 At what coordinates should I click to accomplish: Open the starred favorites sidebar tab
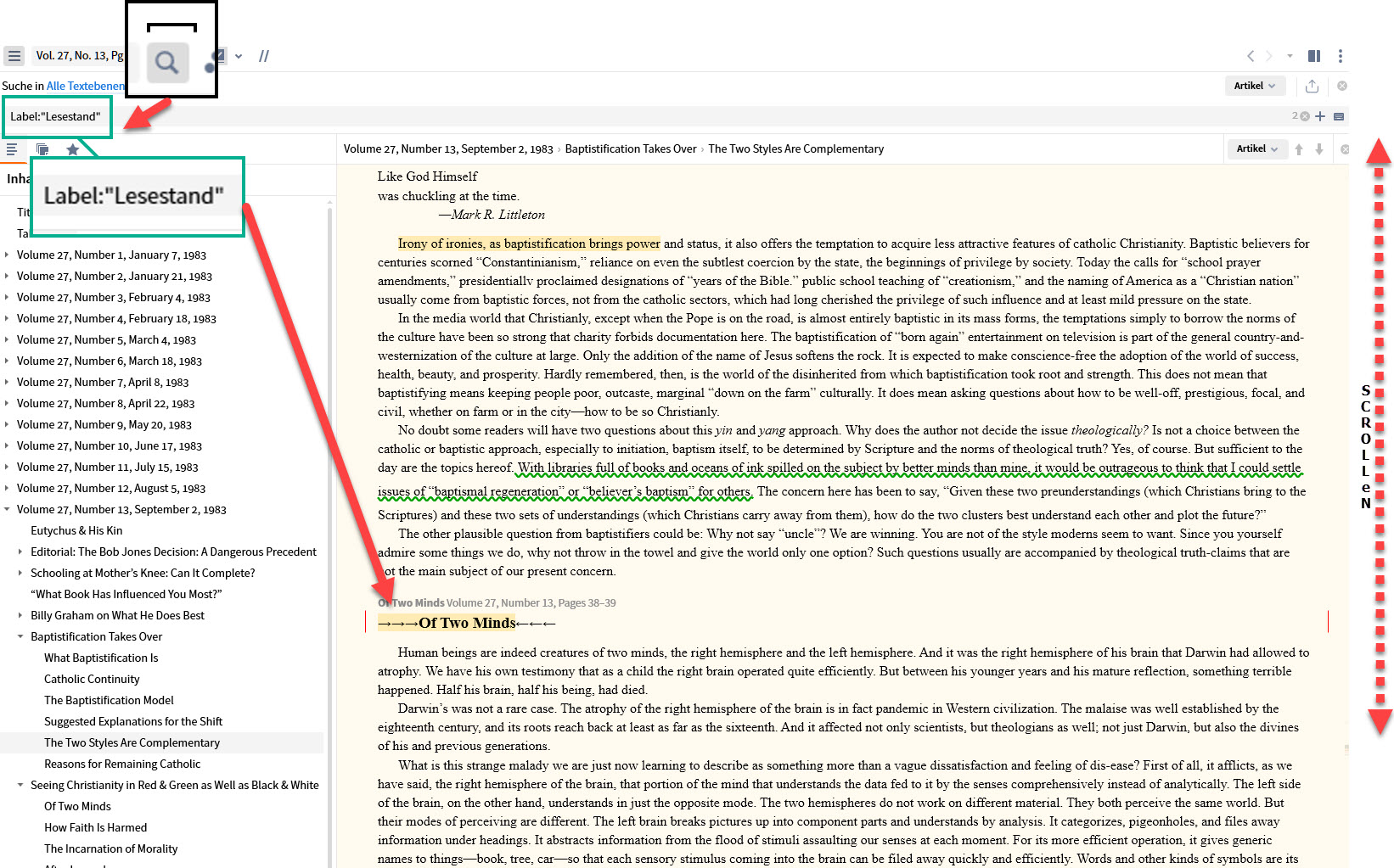point(73,149)
